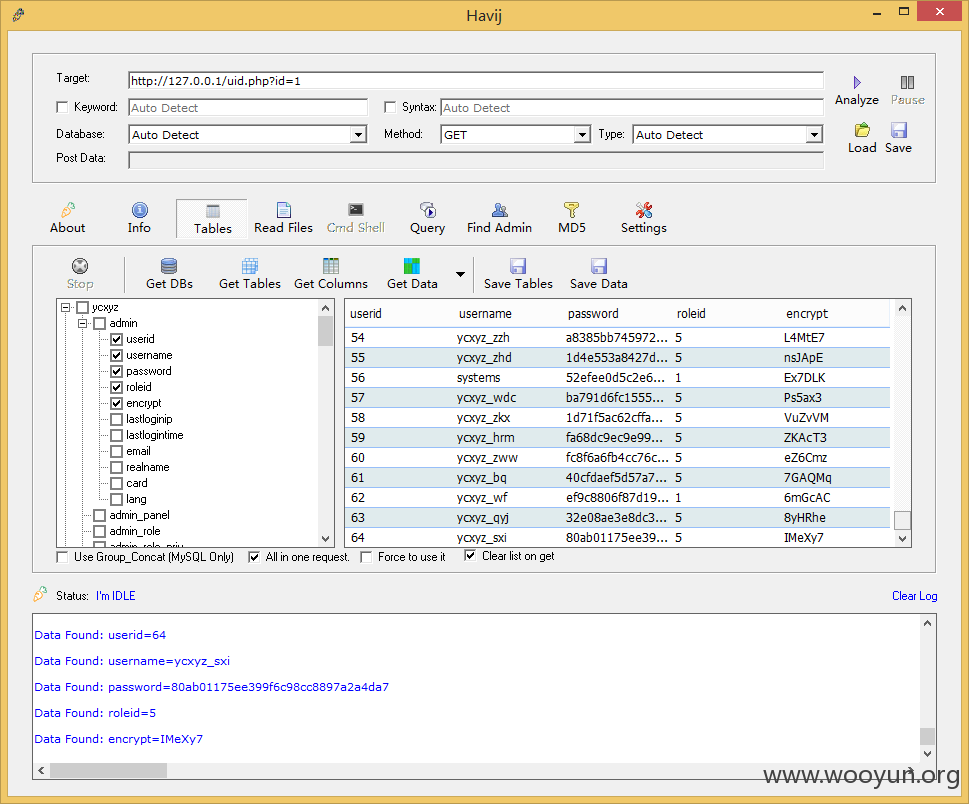Check the email column checkbox
This screenshot has width=969, height=804.
(116, 452)
